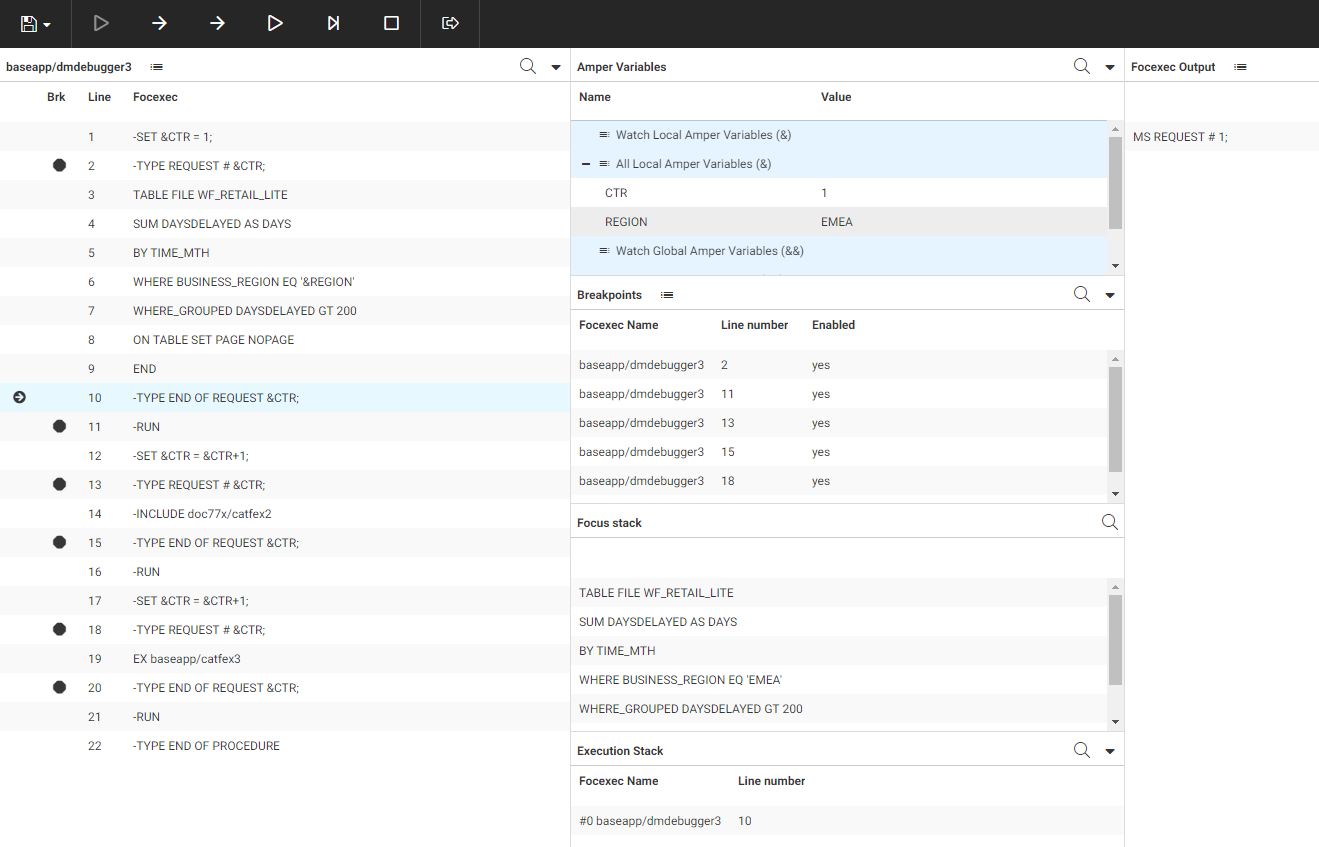Click the step arrow left of the white play icon
The image size is (1319, 847).
217,23
